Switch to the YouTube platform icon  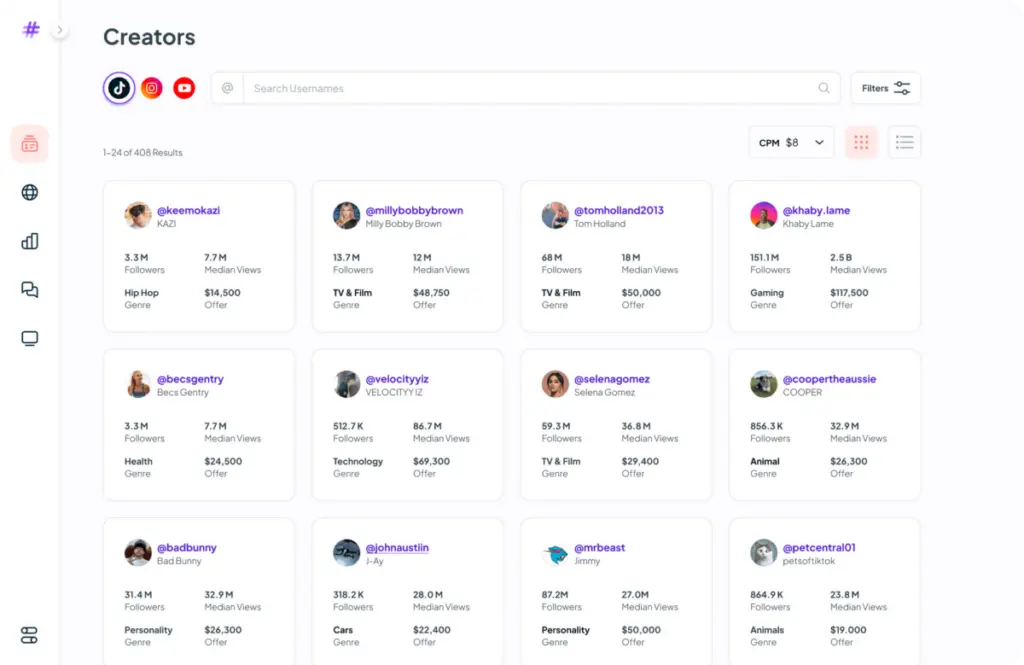(184, 88)
